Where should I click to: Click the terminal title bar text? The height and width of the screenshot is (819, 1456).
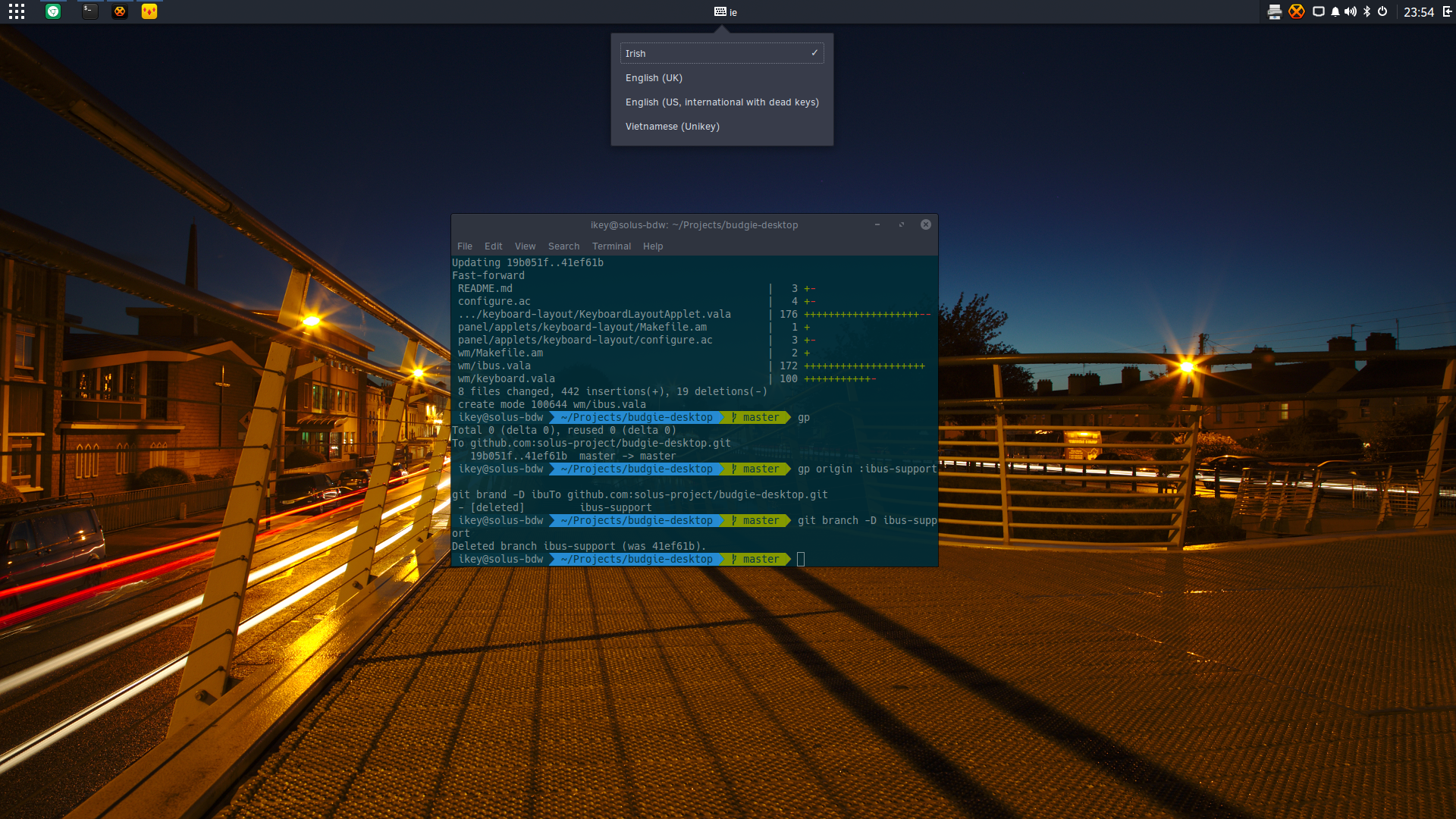tap(694, 225)
